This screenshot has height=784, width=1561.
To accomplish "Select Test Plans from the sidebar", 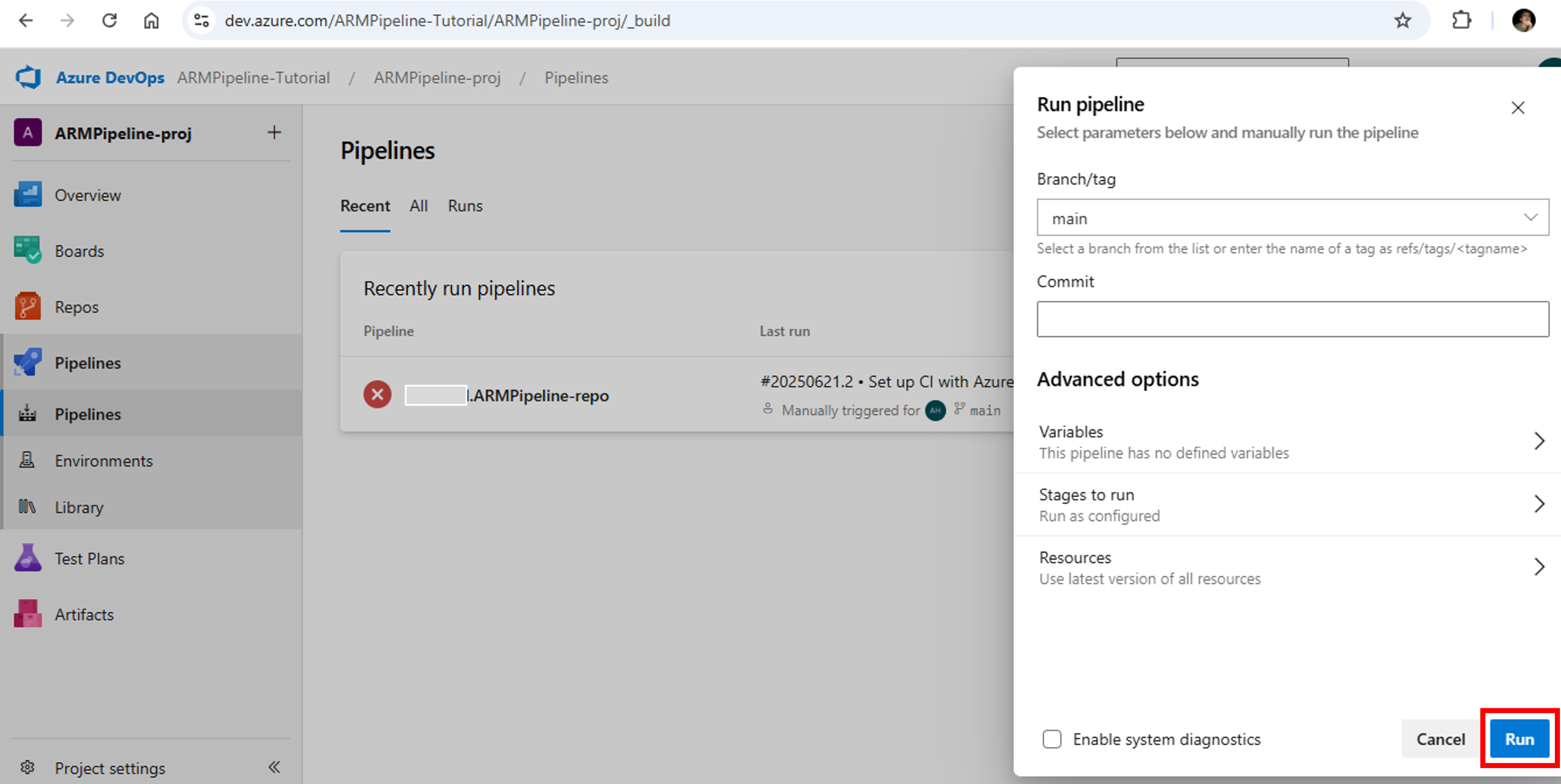I will pos(90,558).
